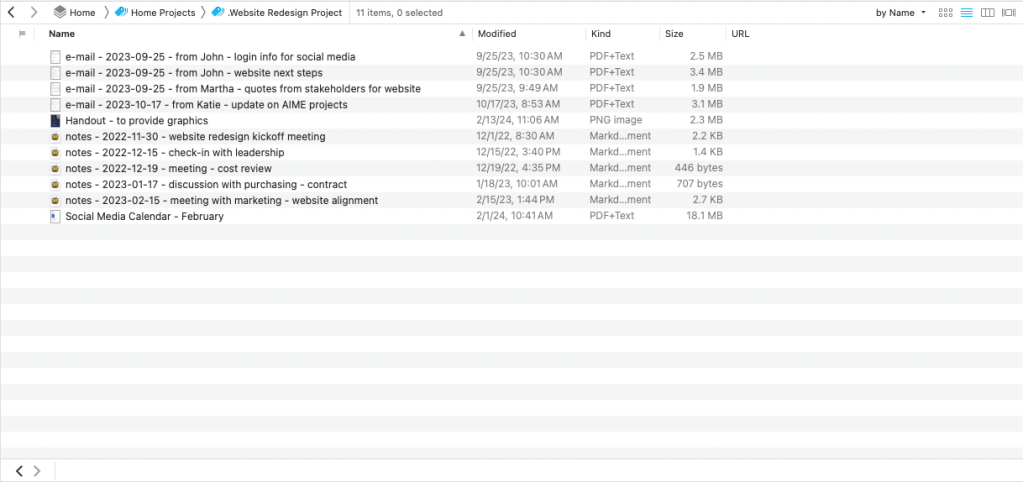Select the e-mail from Katie about AIME projects
1023x482 pixels.
click(206, 104)
